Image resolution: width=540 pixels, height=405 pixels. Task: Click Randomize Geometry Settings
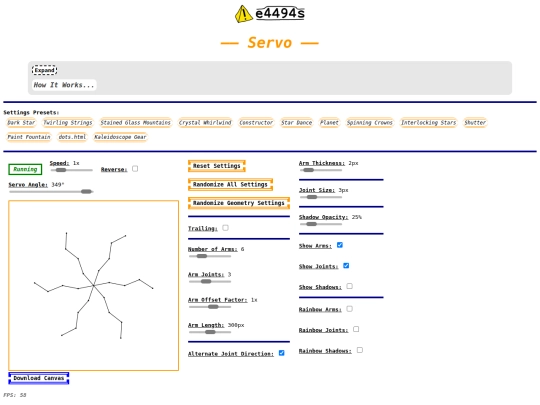(239, 203)
